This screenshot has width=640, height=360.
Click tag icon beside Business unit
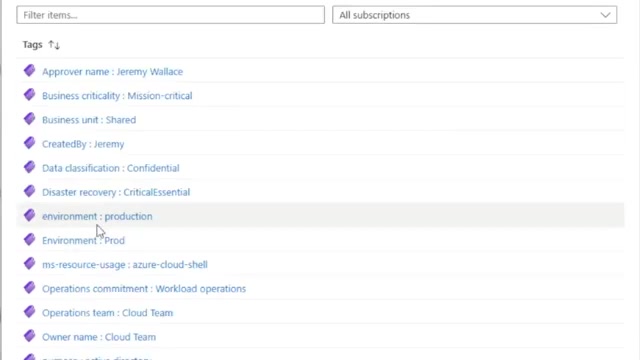click(x=29, y=119)
